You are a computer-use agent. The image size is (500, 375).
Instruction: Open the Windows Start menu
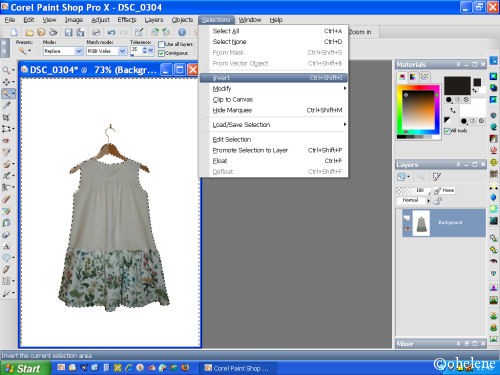tap(25, 368)
